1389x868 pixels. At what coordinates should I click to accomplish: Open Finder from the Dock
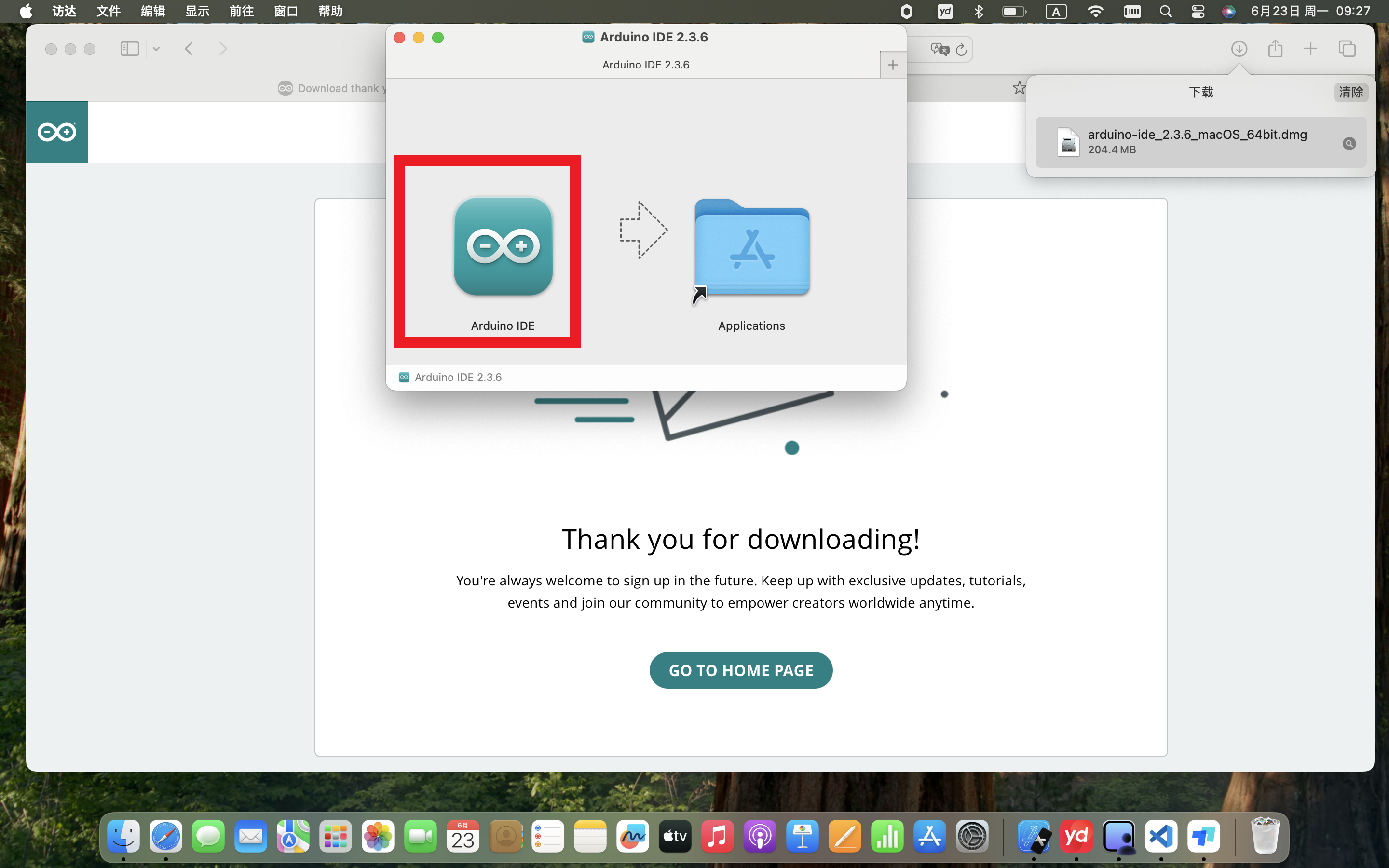tap(123, 837)
